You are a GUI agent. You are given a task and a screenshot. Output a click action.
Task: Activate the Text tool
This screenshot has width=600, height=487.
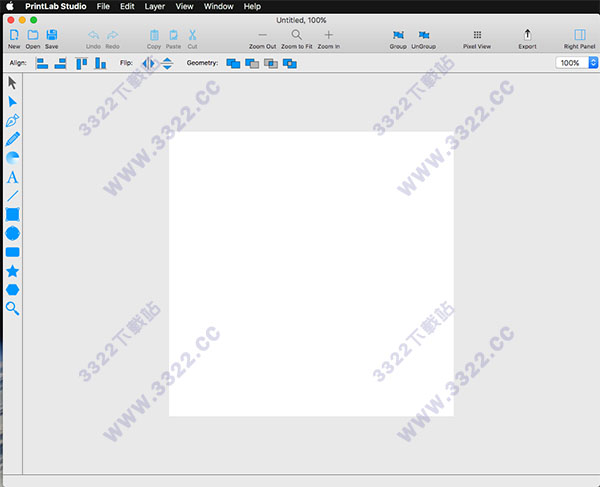click(12, 177)
